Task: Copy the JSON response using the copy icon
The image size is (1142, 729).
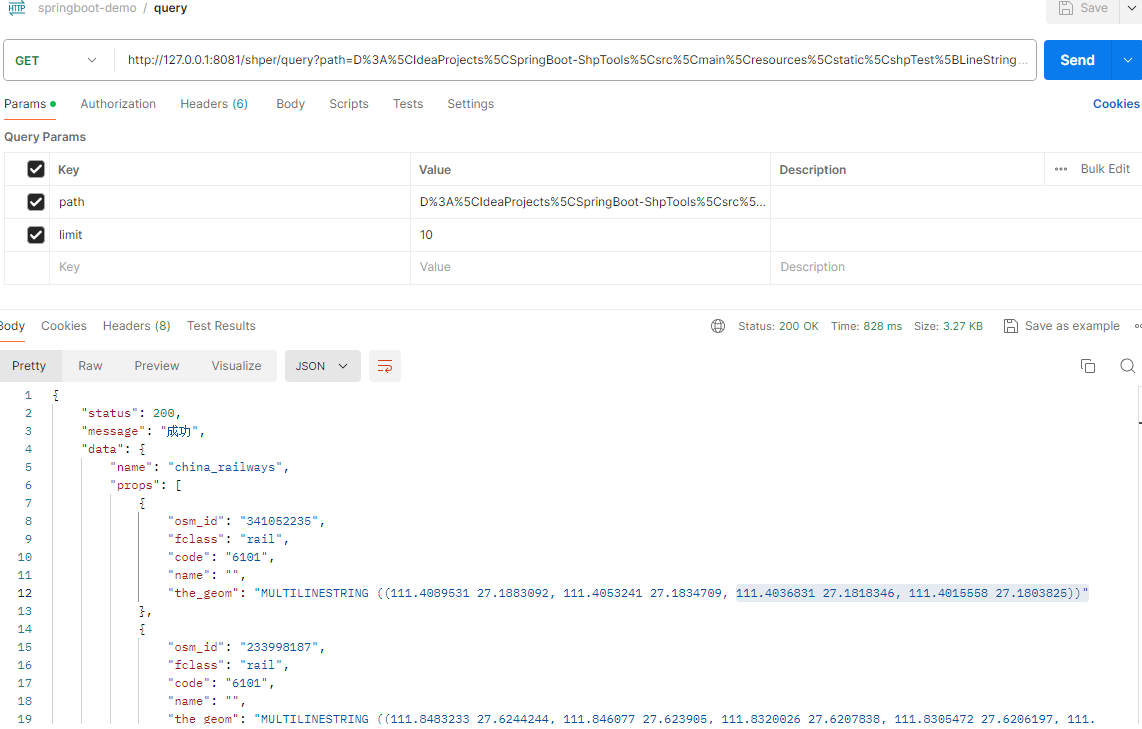Action: (x=1088, y=366)
